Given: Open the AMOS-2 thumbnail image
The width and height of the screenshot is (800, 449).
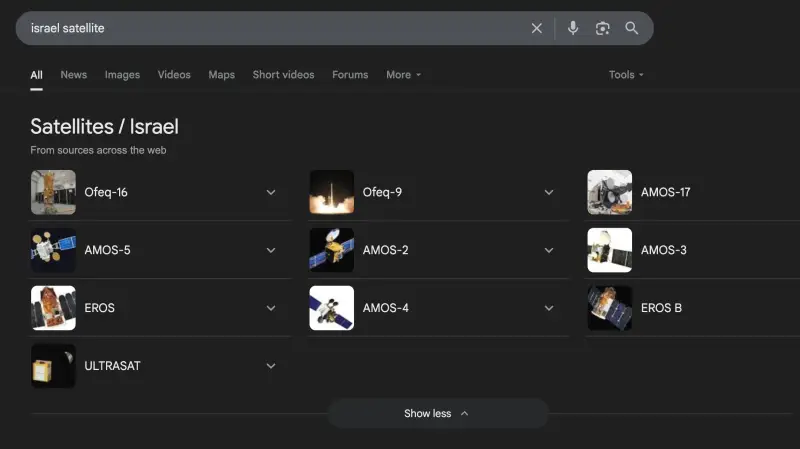Looking at the screenshot, I should [x=332, y=250].
